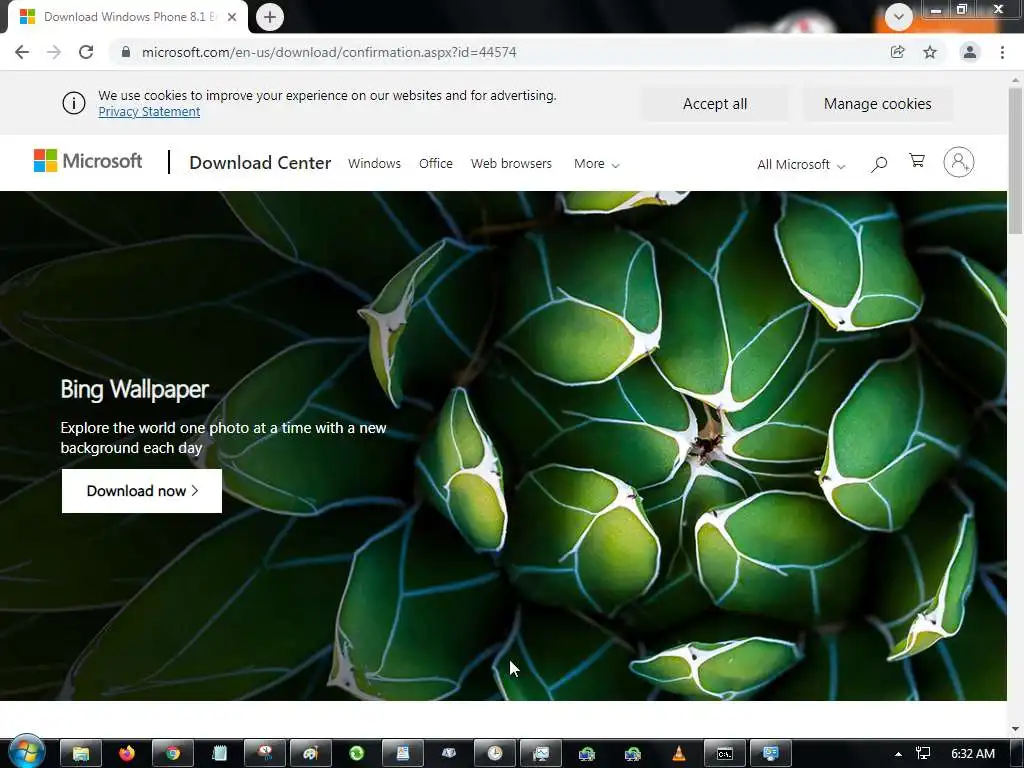Screen dimensions: 1024x768
Task: Click the browser forward arrow
Action: tap(54, 52)
